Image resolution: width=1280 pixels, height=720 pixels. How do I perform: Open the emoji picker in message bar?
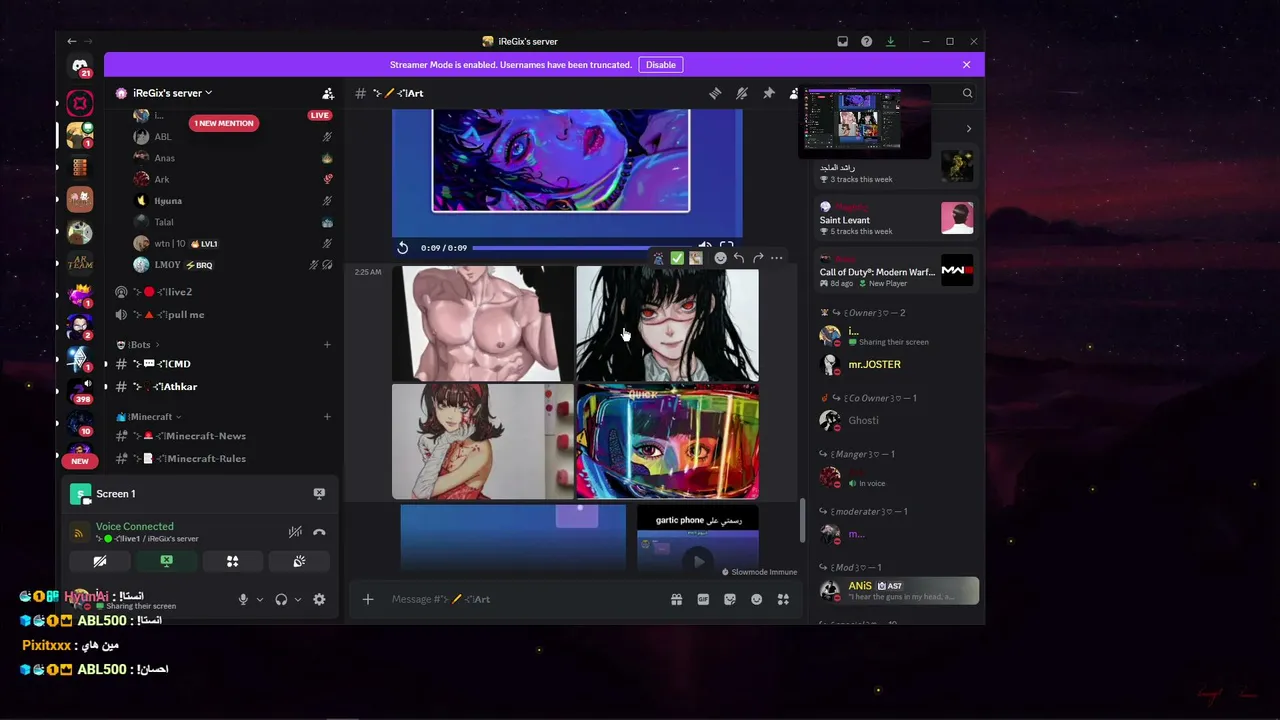pos(757,599)
